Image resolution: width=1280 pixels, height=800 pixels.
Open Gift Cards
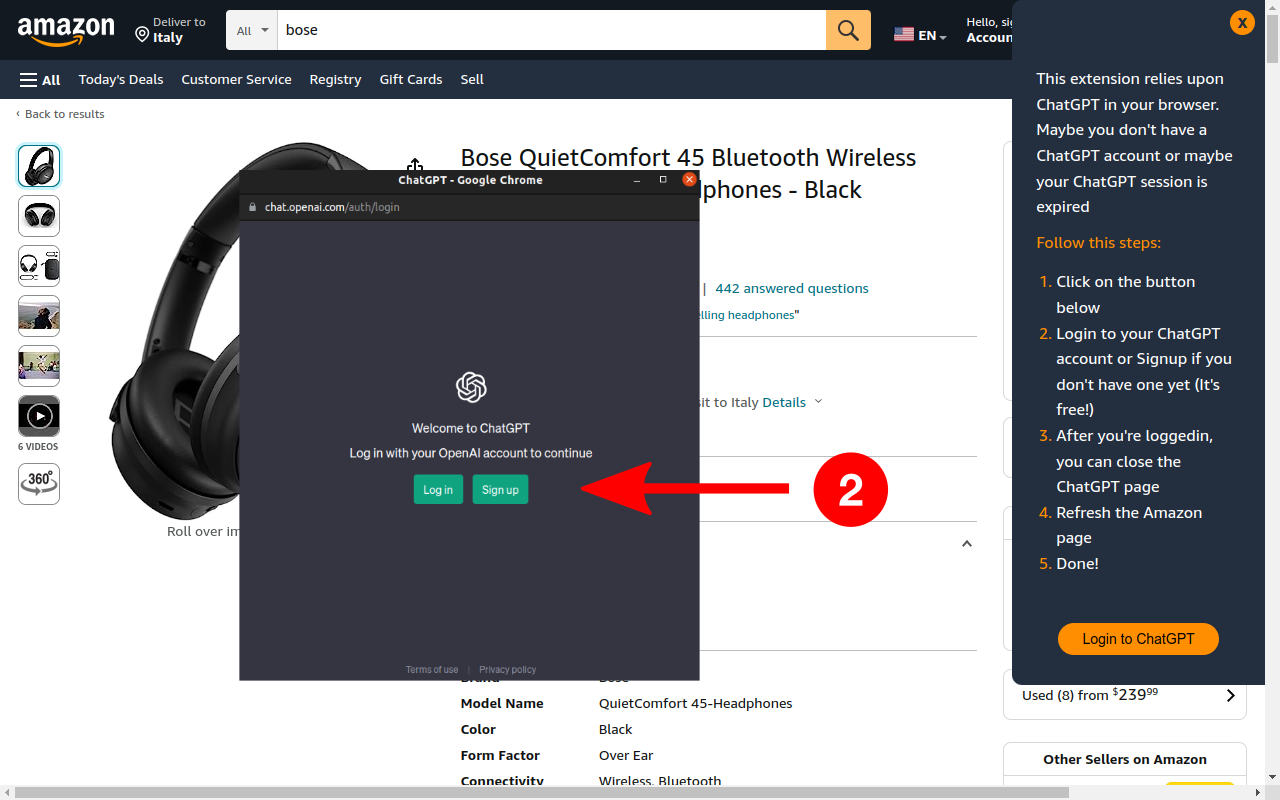(x=411, y=80)
